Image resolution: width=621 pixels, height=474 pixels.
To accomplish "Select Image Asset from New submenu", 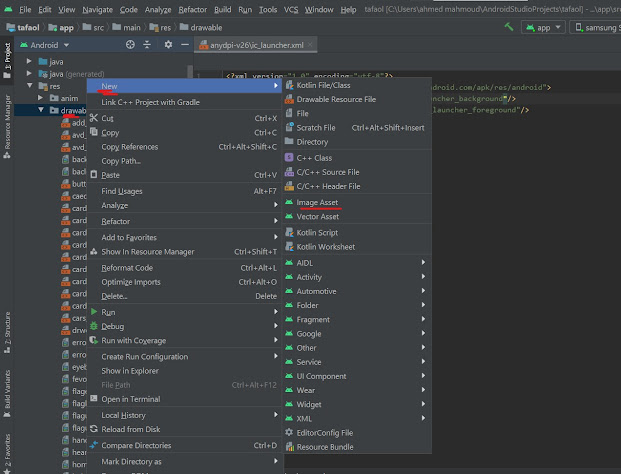I will [317, 202].
